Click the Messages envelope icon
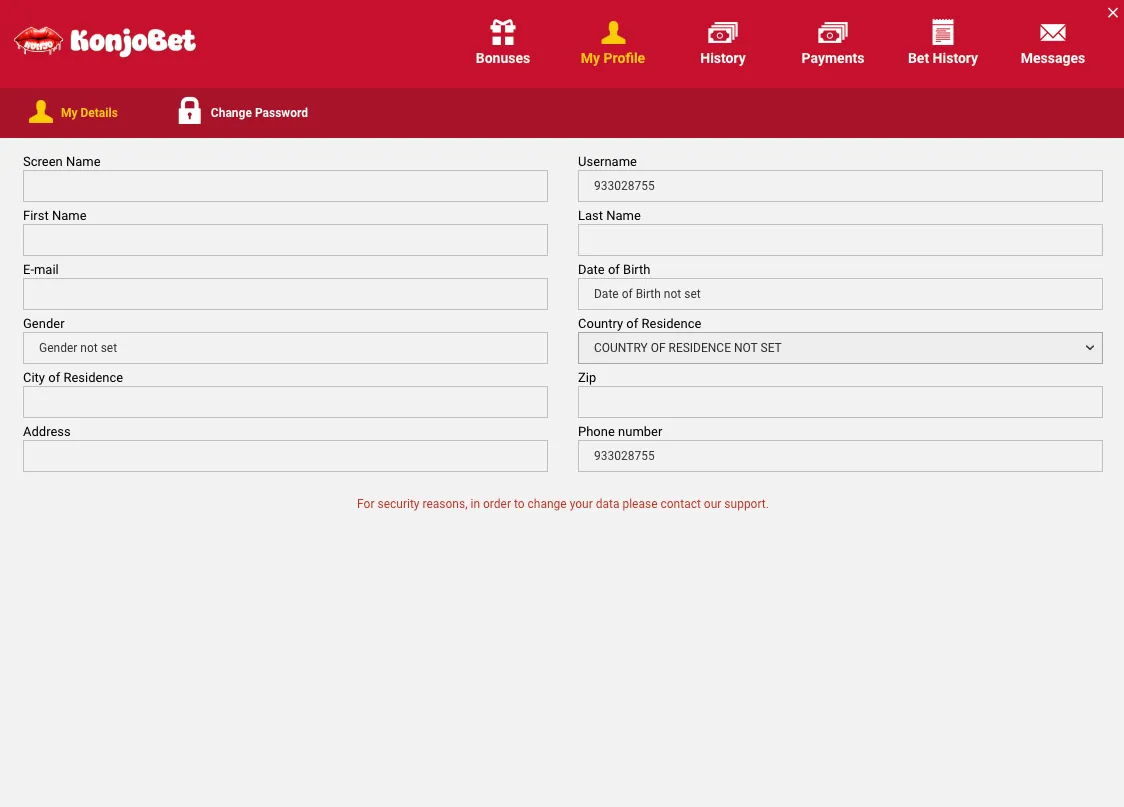1124x807 pixels. coord(1052,32)
